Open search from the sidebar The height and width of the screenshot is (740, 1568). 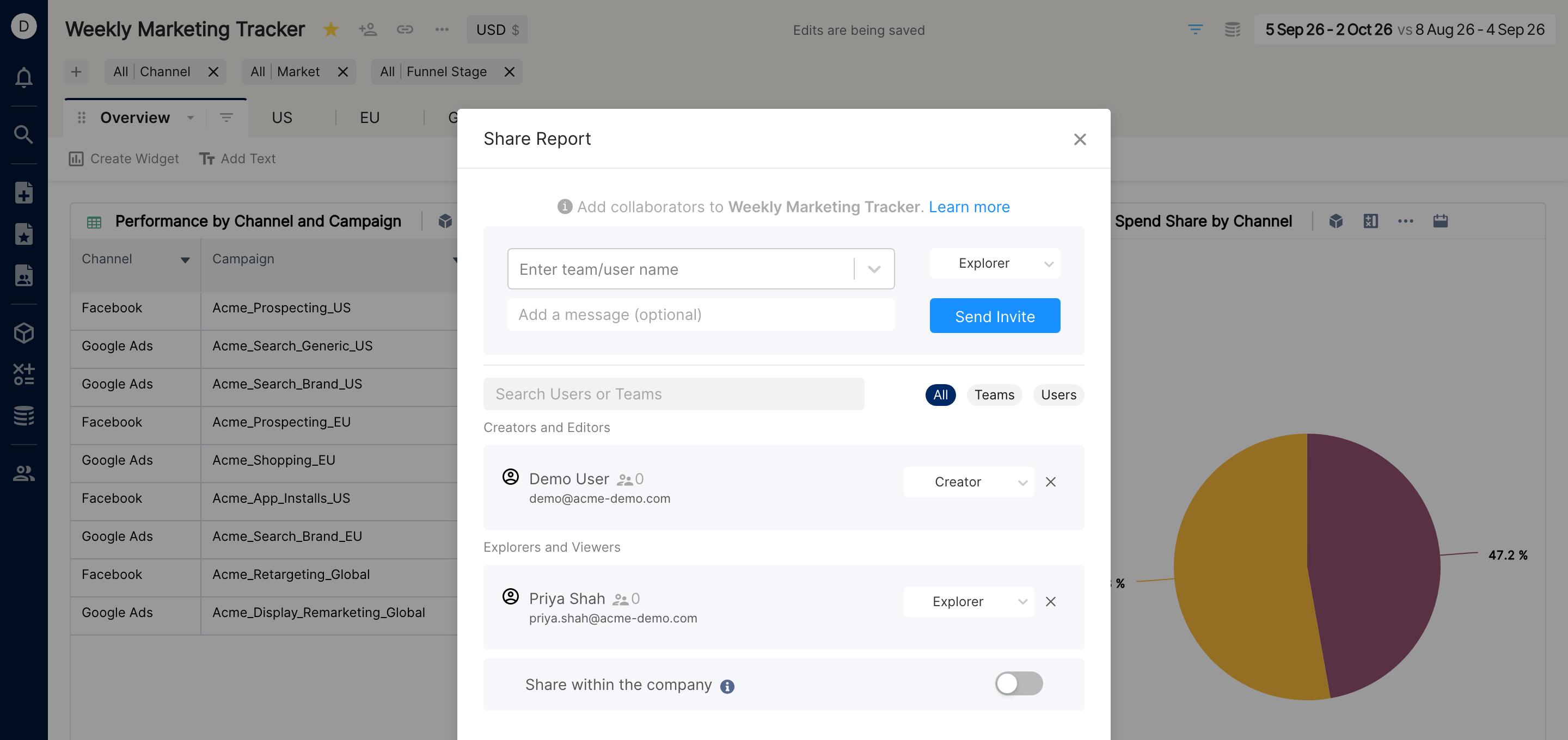pos(24,134)
